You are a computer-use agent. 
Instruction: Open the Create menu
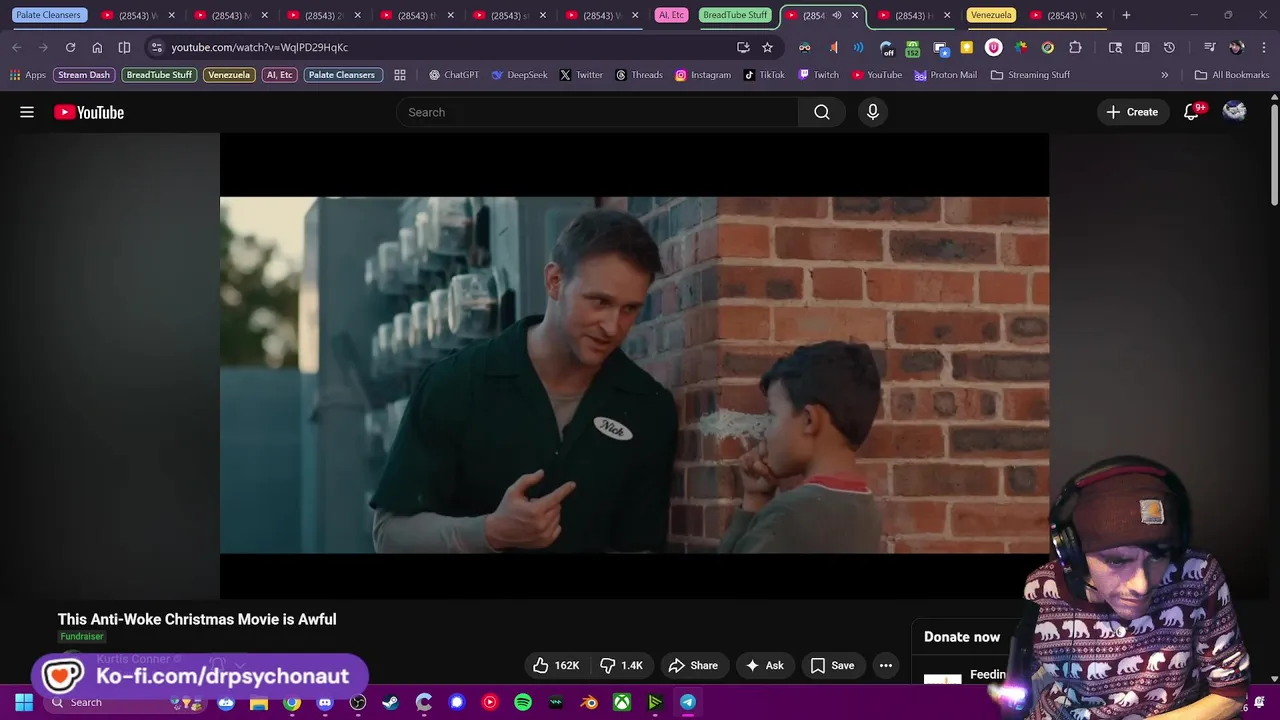tap(1132, 112)
